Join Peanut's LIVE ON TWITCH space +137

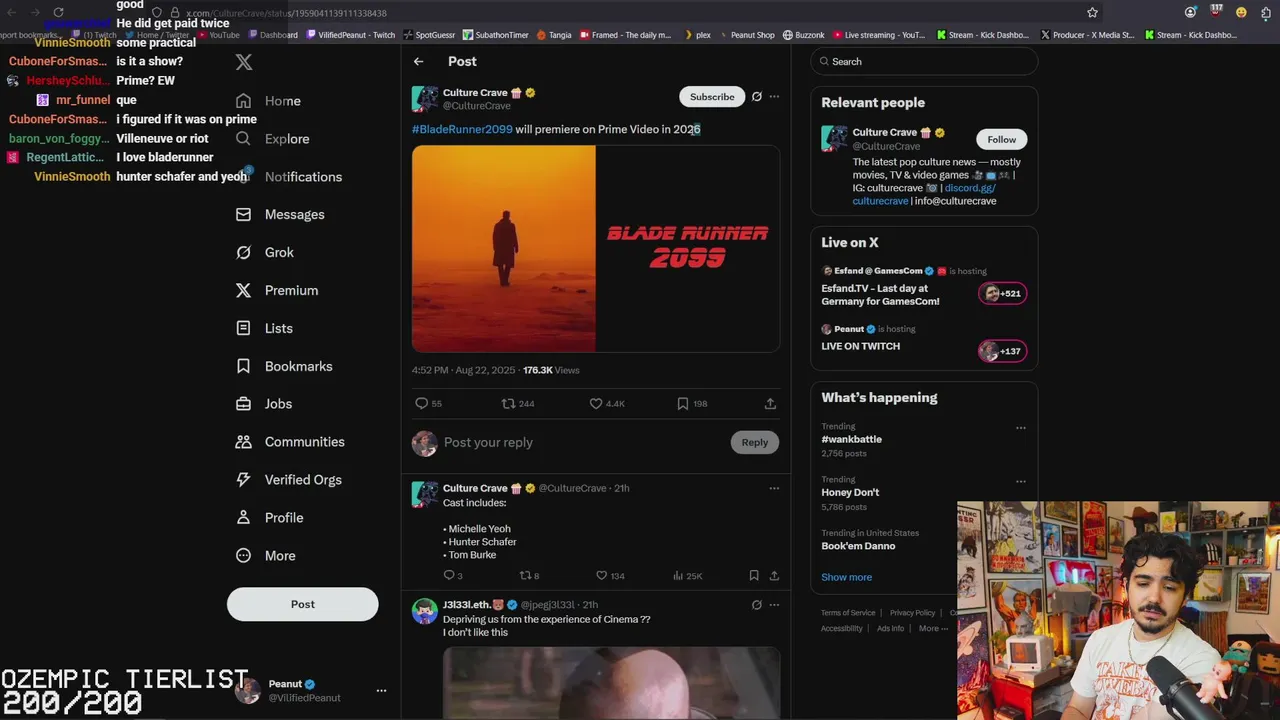point(1002,351)
